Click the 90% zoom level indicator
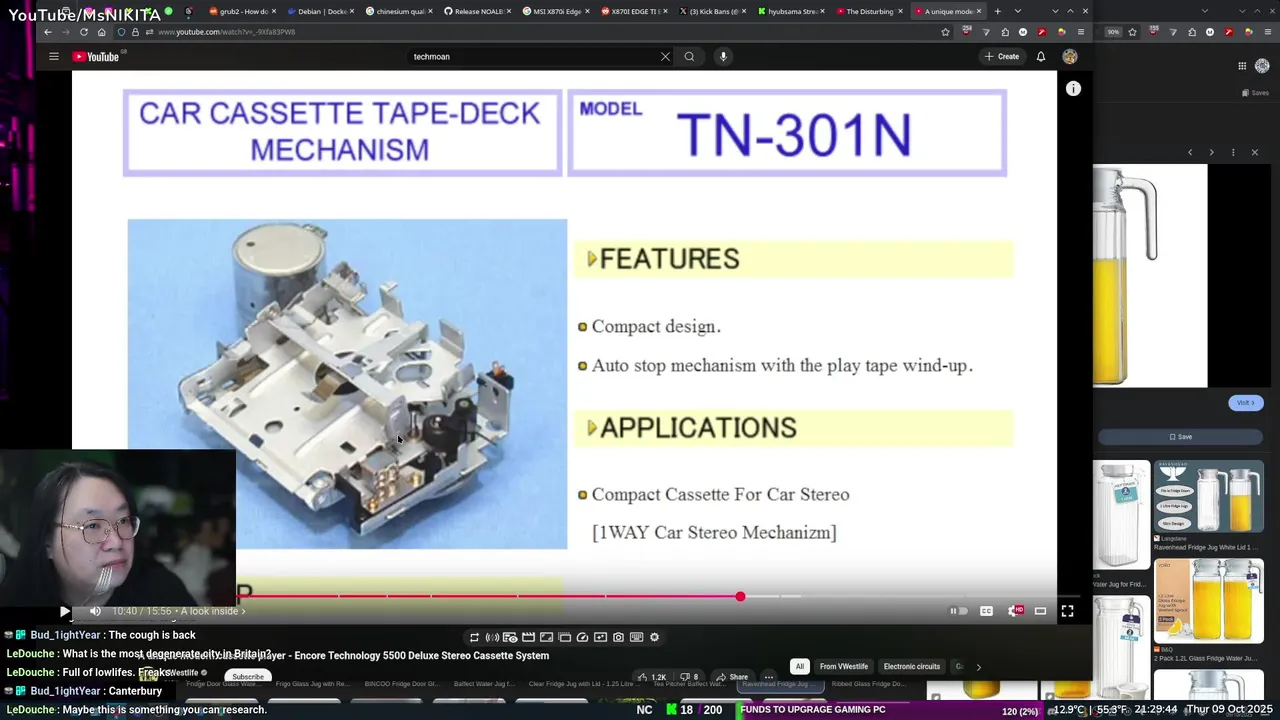Screen dimensions: 1280x720 [x=1113, y=32]
